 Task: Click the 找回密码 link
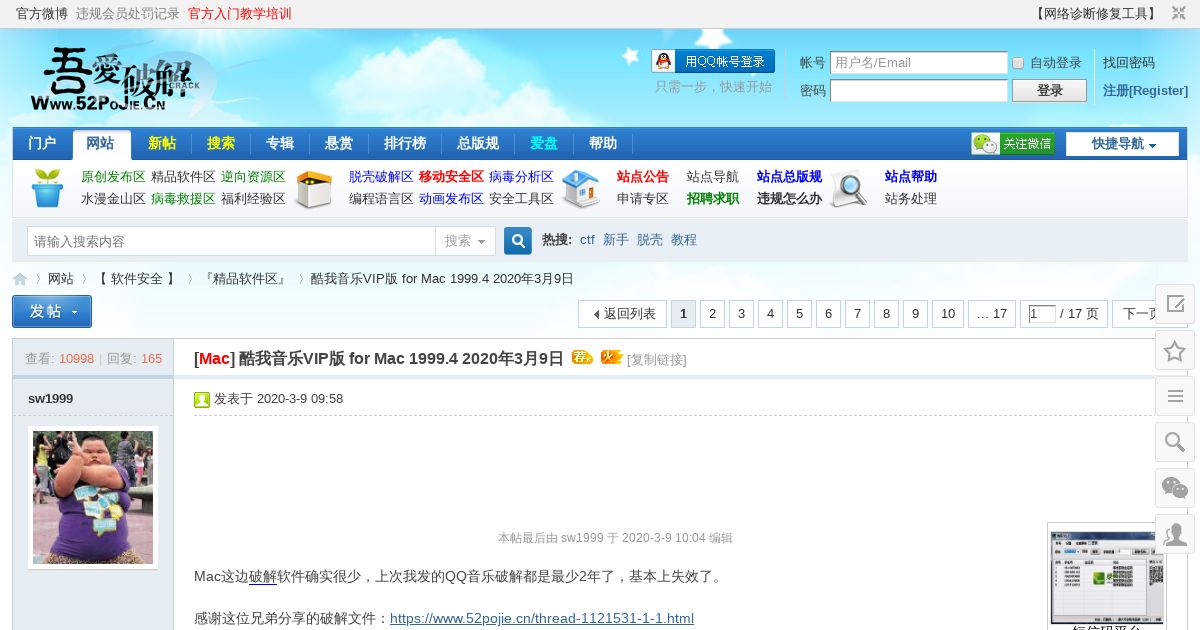(x=1129, y=62)
